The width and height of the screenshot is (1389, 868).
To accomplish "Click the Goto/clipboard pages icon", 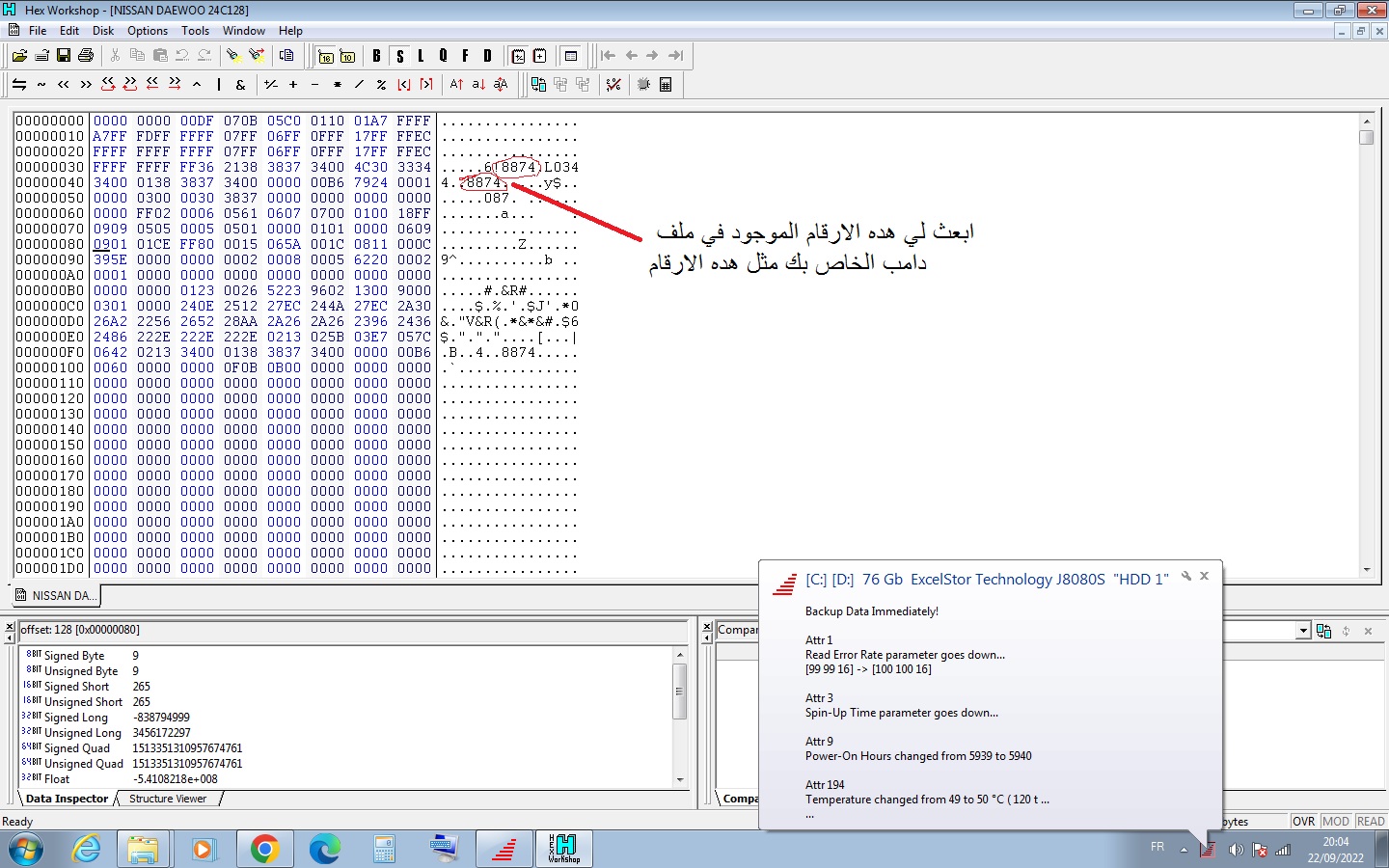I will point(286,56).
